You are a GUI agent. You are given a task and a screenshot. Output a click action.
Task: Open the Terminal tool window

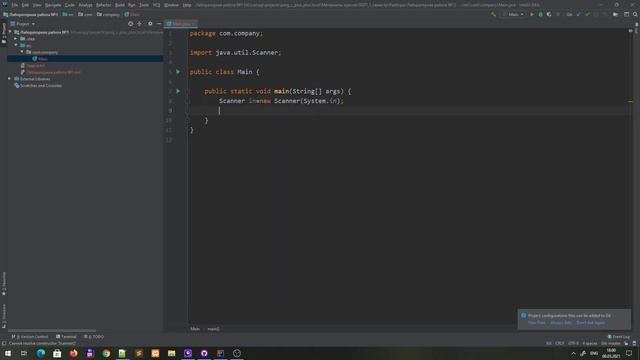tap(66, 337)
